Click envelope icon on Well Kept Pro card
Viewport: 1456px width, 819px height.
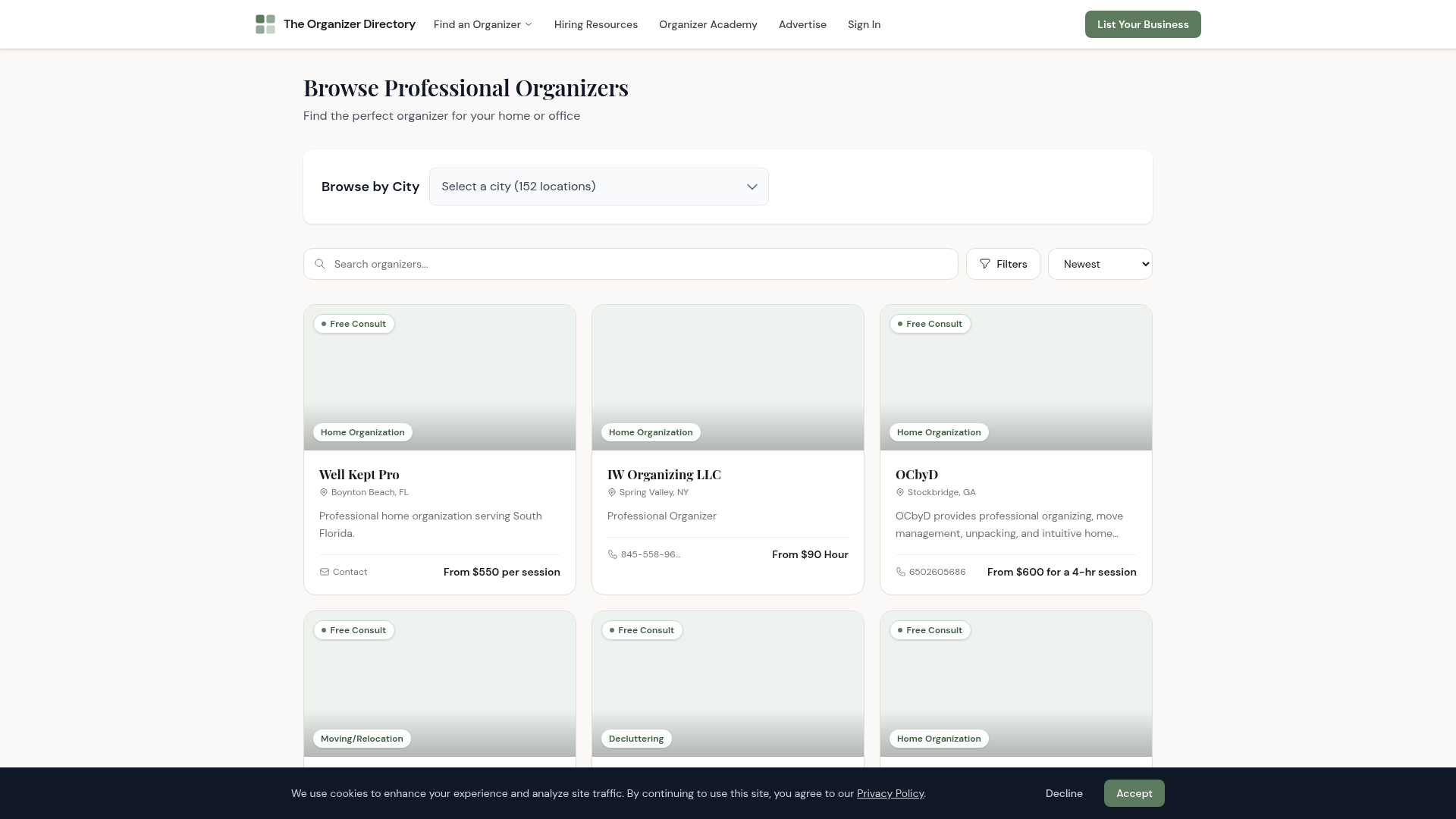coord(325,572)
